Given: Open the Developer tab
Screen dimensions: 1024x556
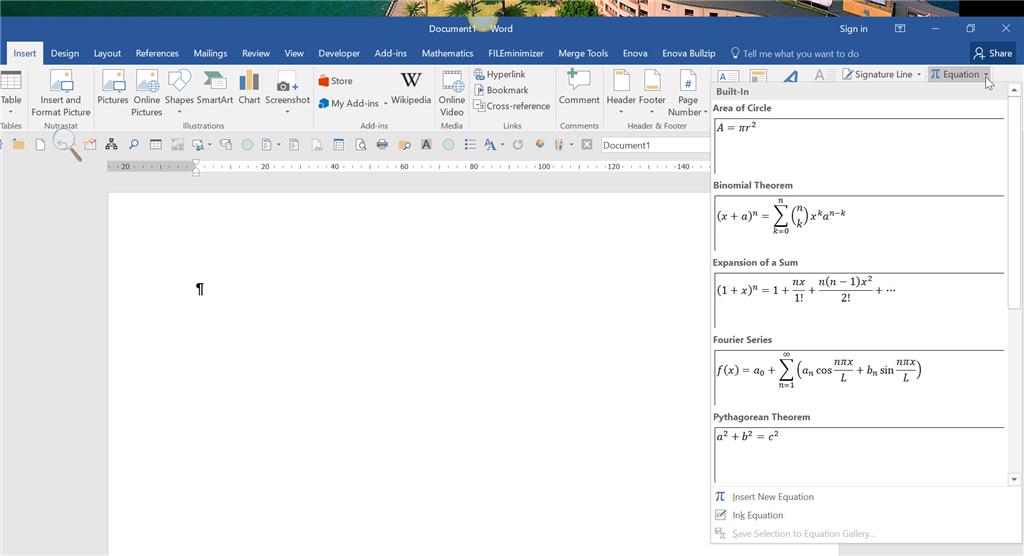Looking at the screenshot, I should pyautogui.click(x=339, y=54).
